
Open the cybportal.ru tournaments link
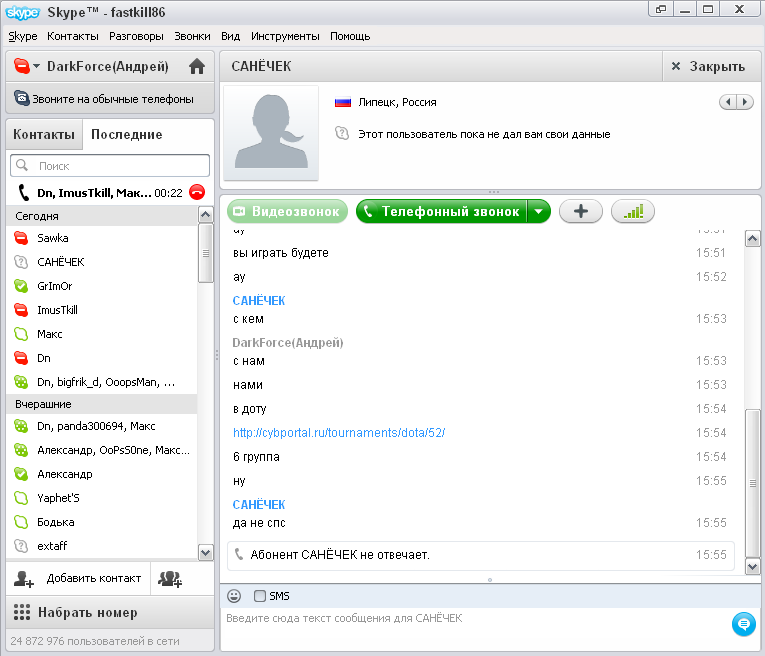pos(339,433)
